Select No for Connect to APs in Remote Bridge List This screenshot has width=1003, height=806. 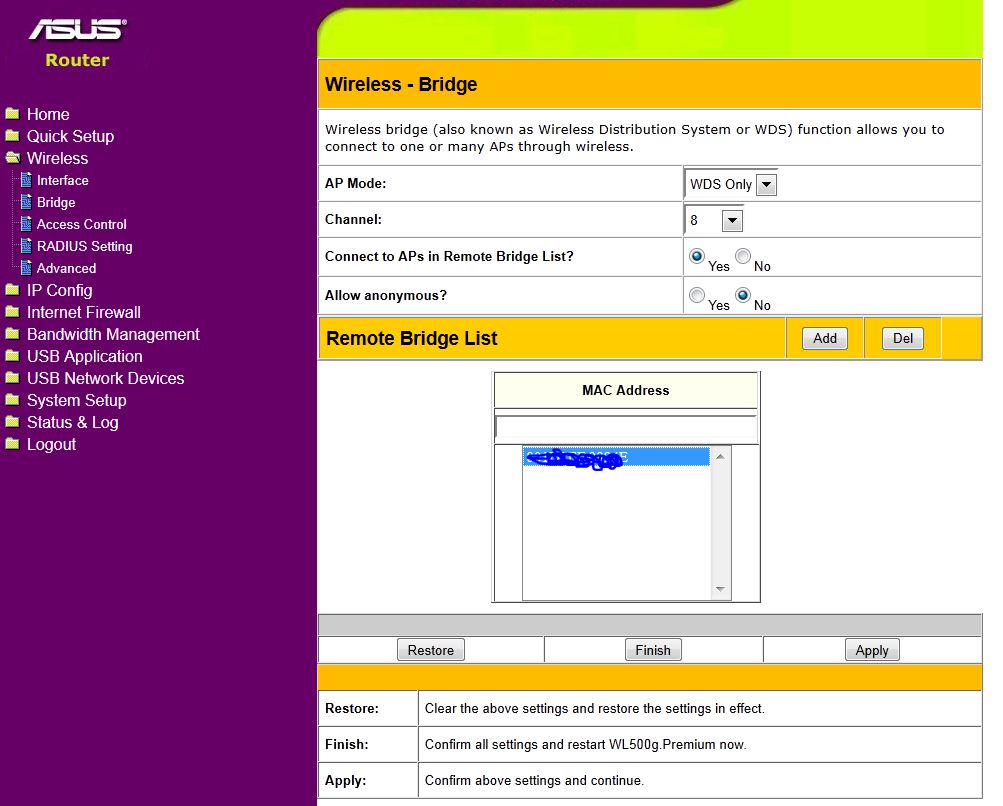743,257
